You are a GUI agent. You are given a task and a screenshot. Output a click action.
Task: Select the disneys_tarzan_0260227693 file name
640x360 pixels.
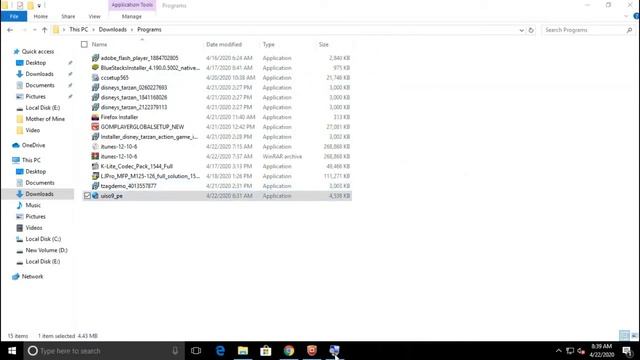tap(134, 88)
